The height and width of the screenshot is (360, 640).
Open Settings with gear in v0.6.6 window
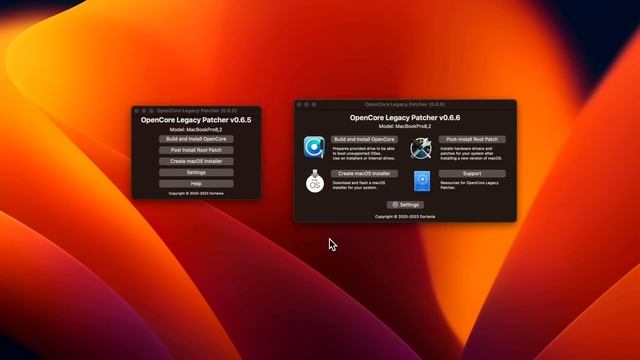pyautogui.click(x=405, y=205)
